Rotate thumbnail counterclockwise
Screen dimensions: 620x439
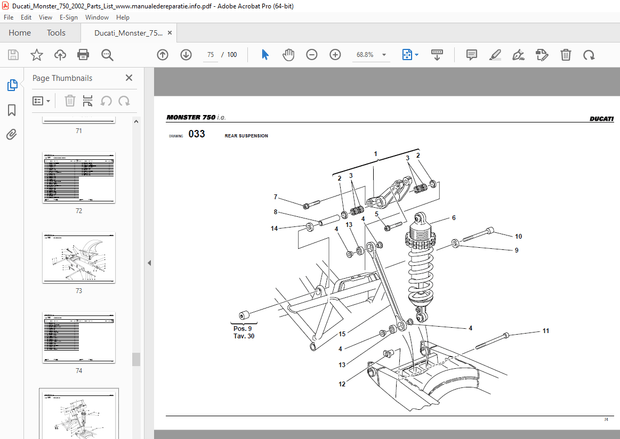(106, 101)
